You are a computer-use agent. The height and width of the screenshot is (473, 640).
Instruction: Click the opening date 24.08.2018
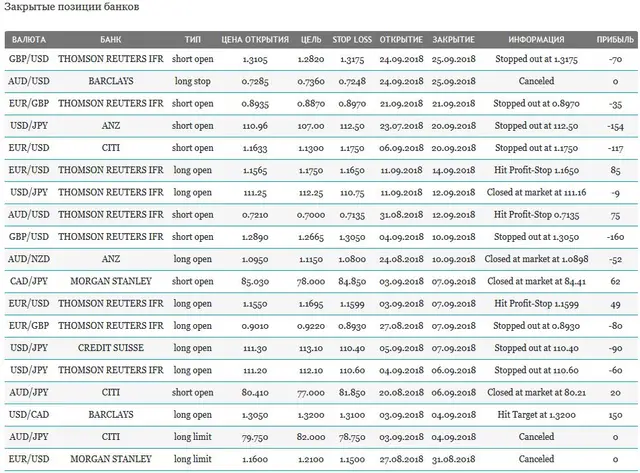(401, 259)
